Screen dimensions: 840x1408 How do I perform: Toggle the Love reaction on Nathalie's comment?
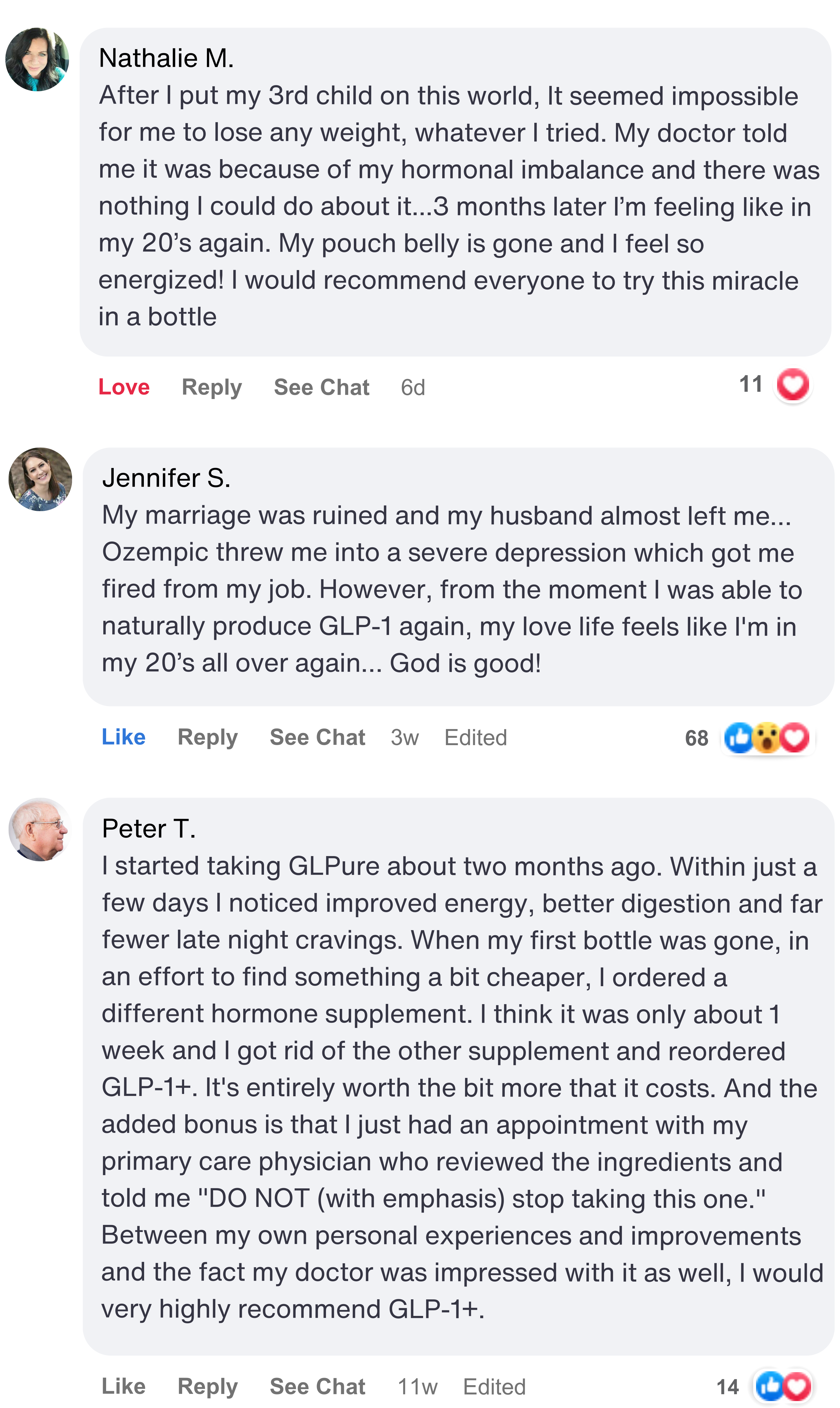(124, 387)
